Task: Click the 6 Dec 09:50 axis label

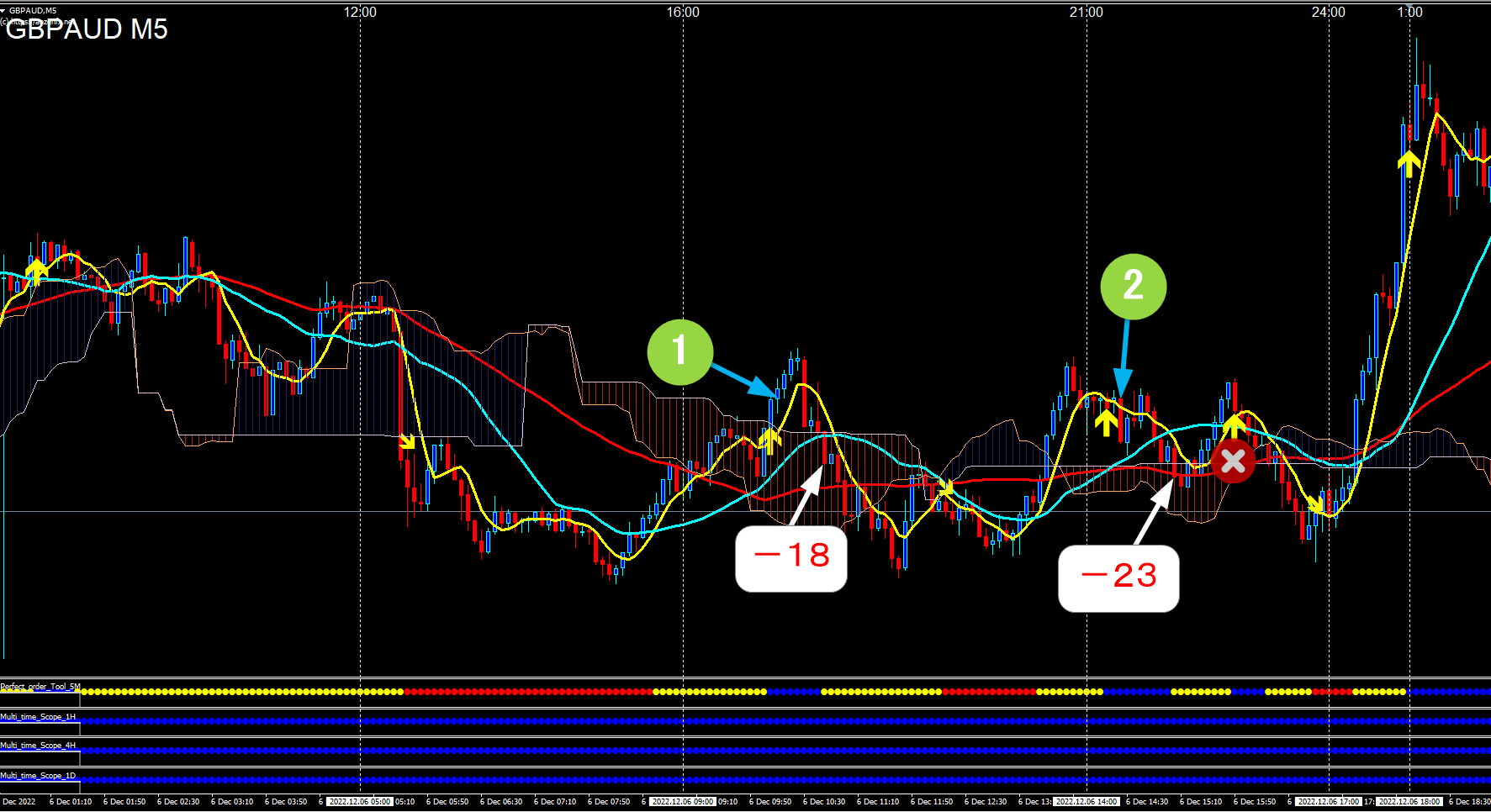Action: [770, 802]
